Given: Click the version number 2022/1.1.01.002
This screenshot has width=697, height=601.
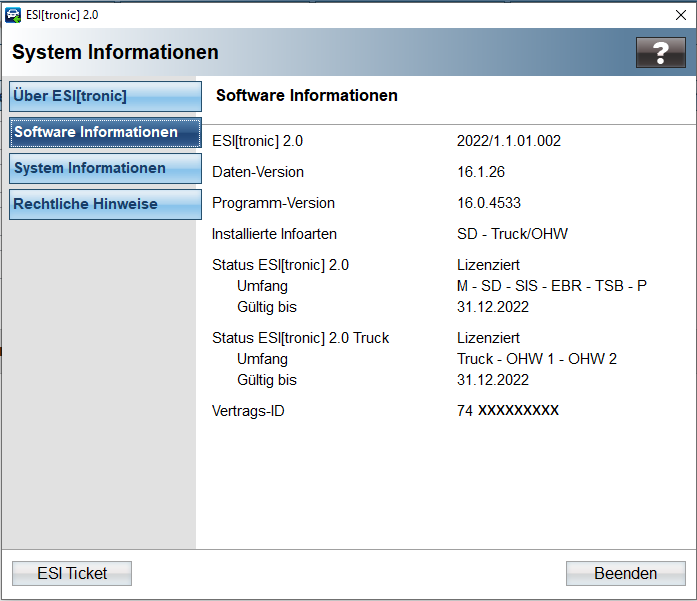Looking at the screenshot, I should coord(509,141).
